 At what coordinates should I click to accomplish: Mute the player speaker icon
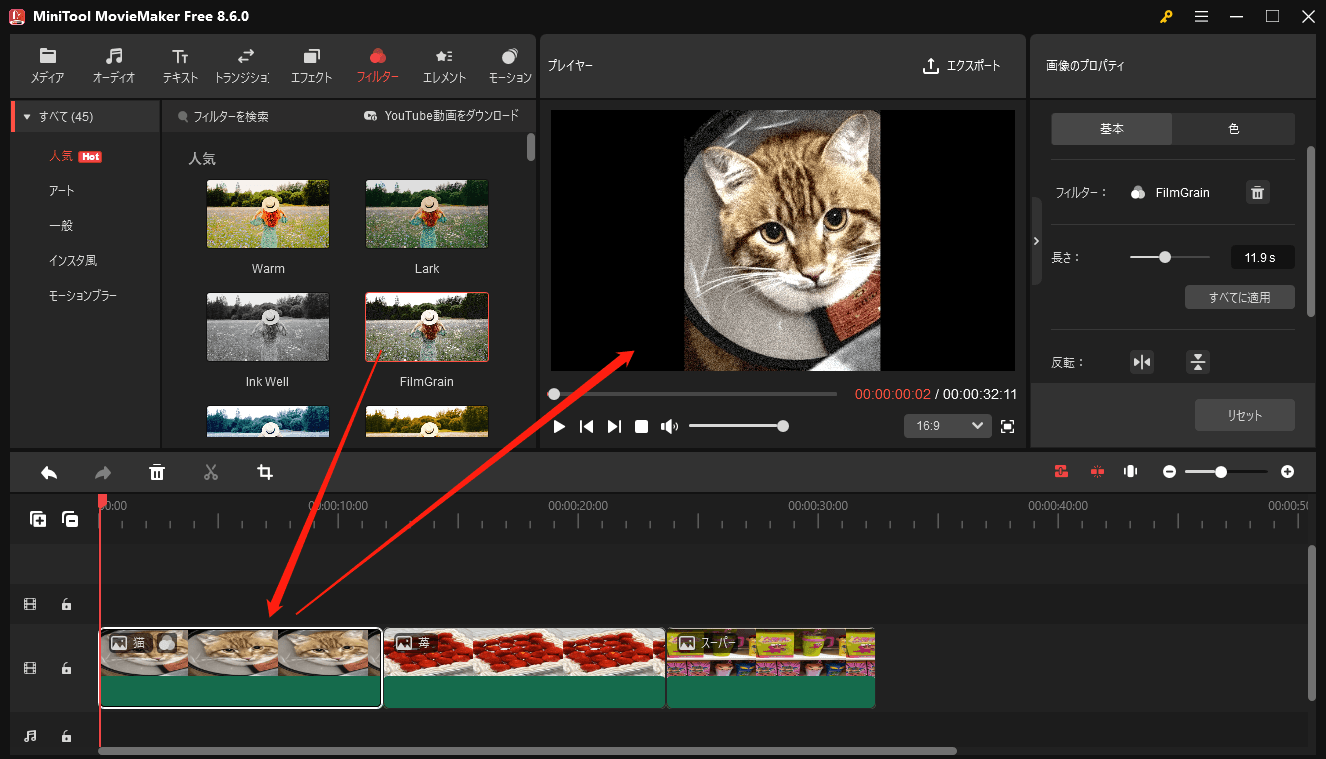pos(670,425)
